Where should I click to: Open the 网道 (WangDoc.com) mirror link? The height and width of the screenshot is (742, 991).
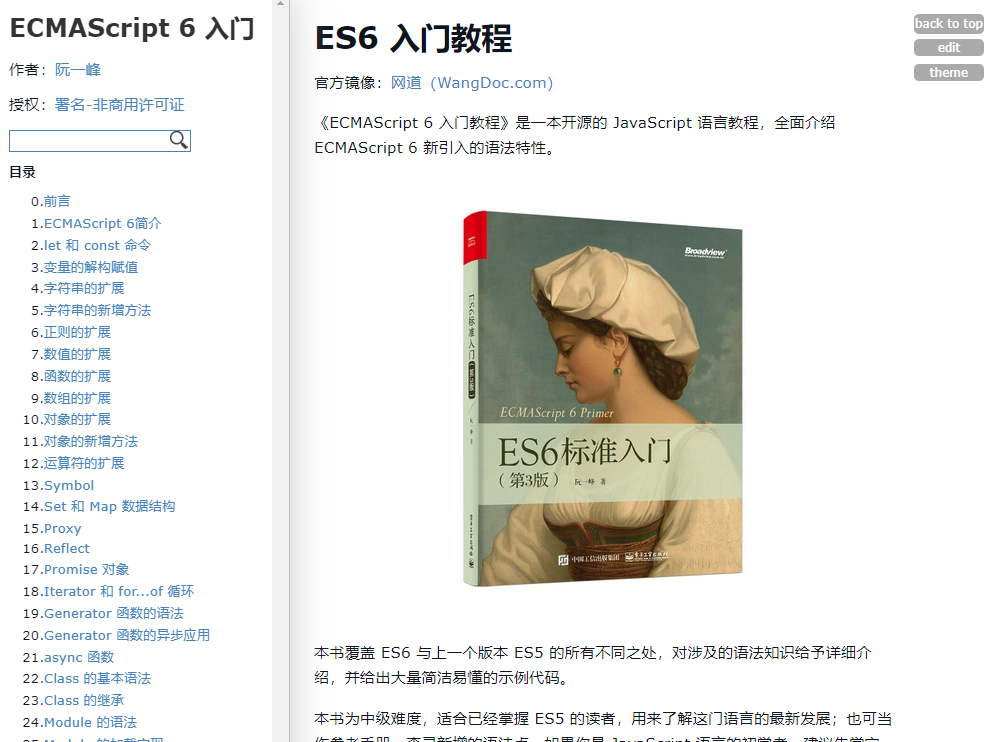point(471,83)
